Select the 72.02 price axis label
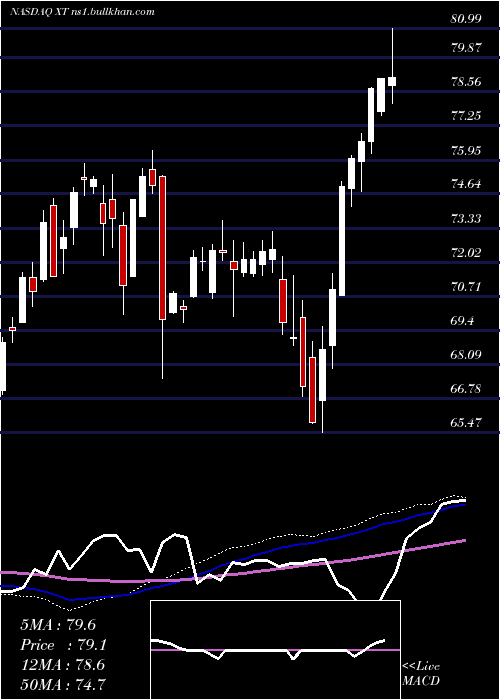The width and height of the screenshot is (500, 700). [x=467, y=253]
